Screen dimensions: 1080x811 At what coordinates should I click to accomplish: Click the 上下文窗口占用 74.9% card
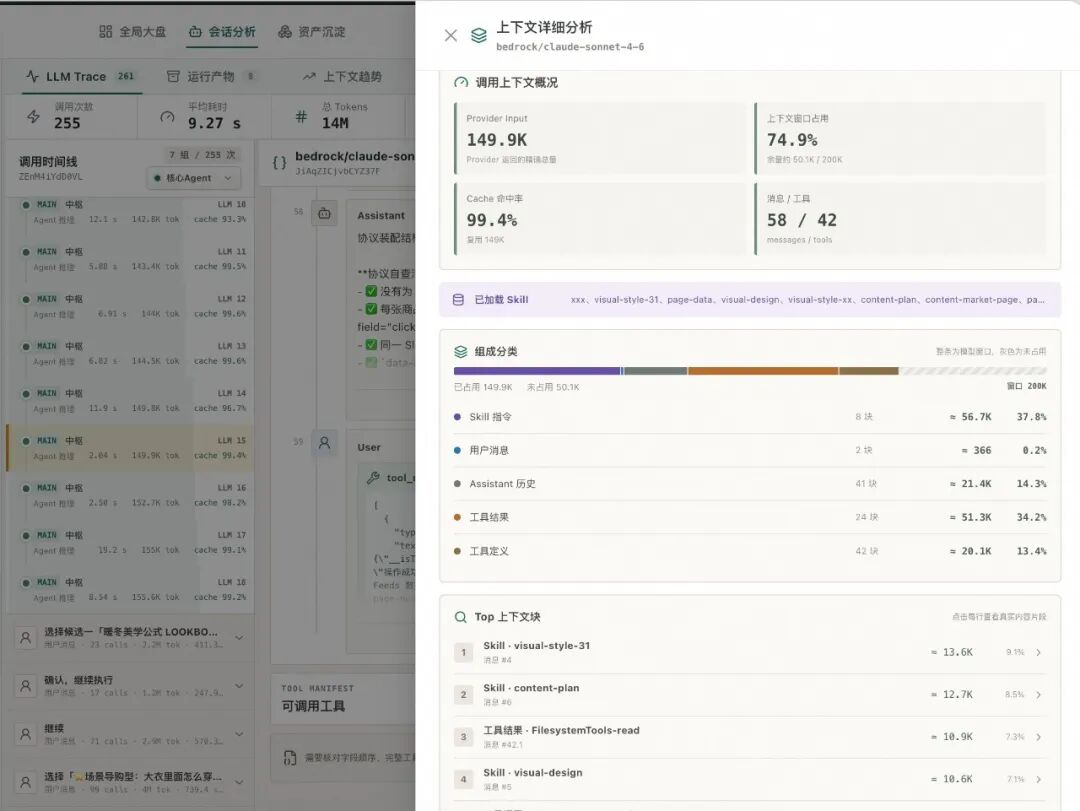[x=900, y=138]
